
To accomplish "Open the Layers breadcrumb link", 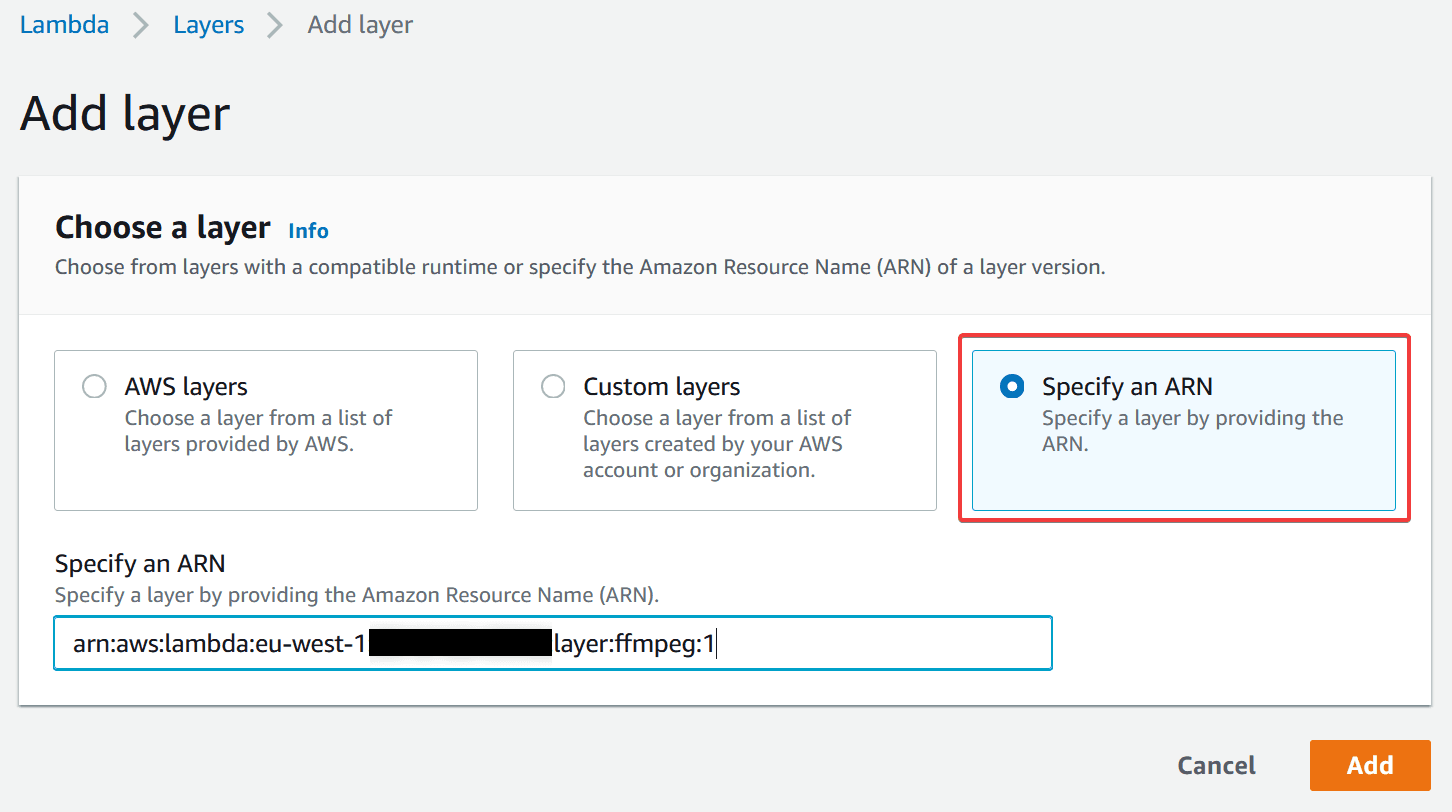I will 208,25.
